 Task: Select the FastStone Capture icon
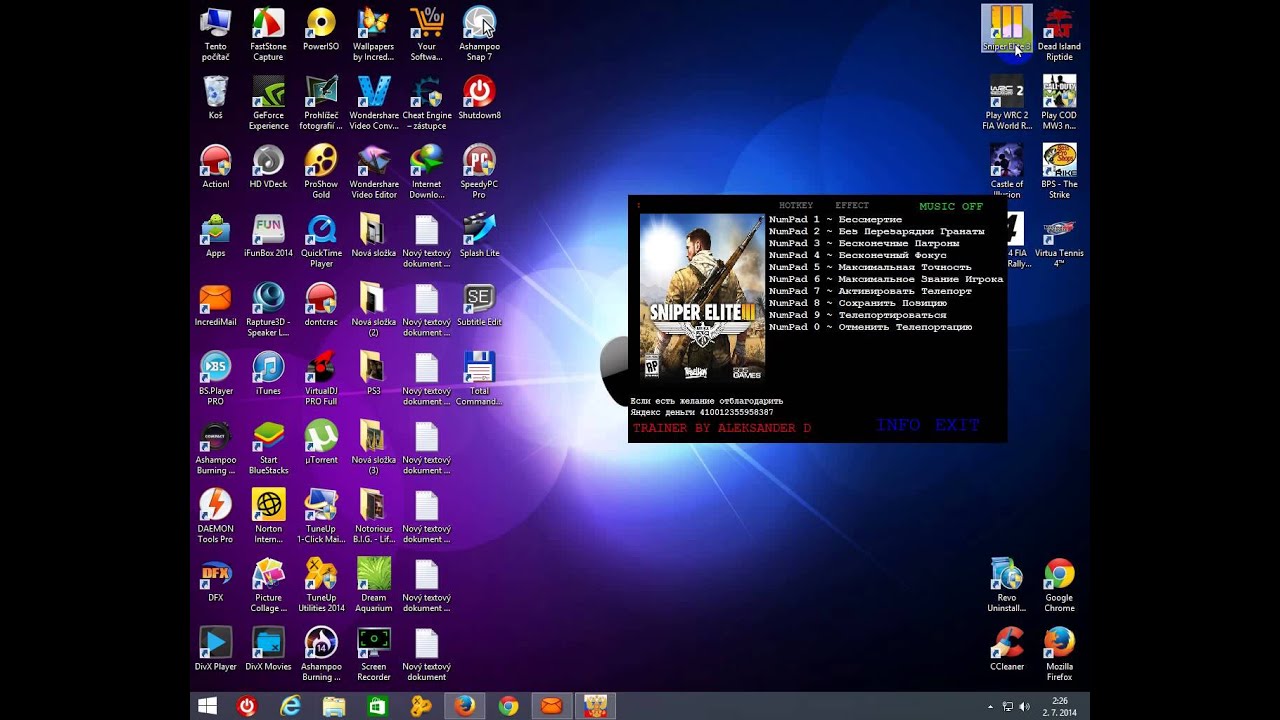click(268, 34)
